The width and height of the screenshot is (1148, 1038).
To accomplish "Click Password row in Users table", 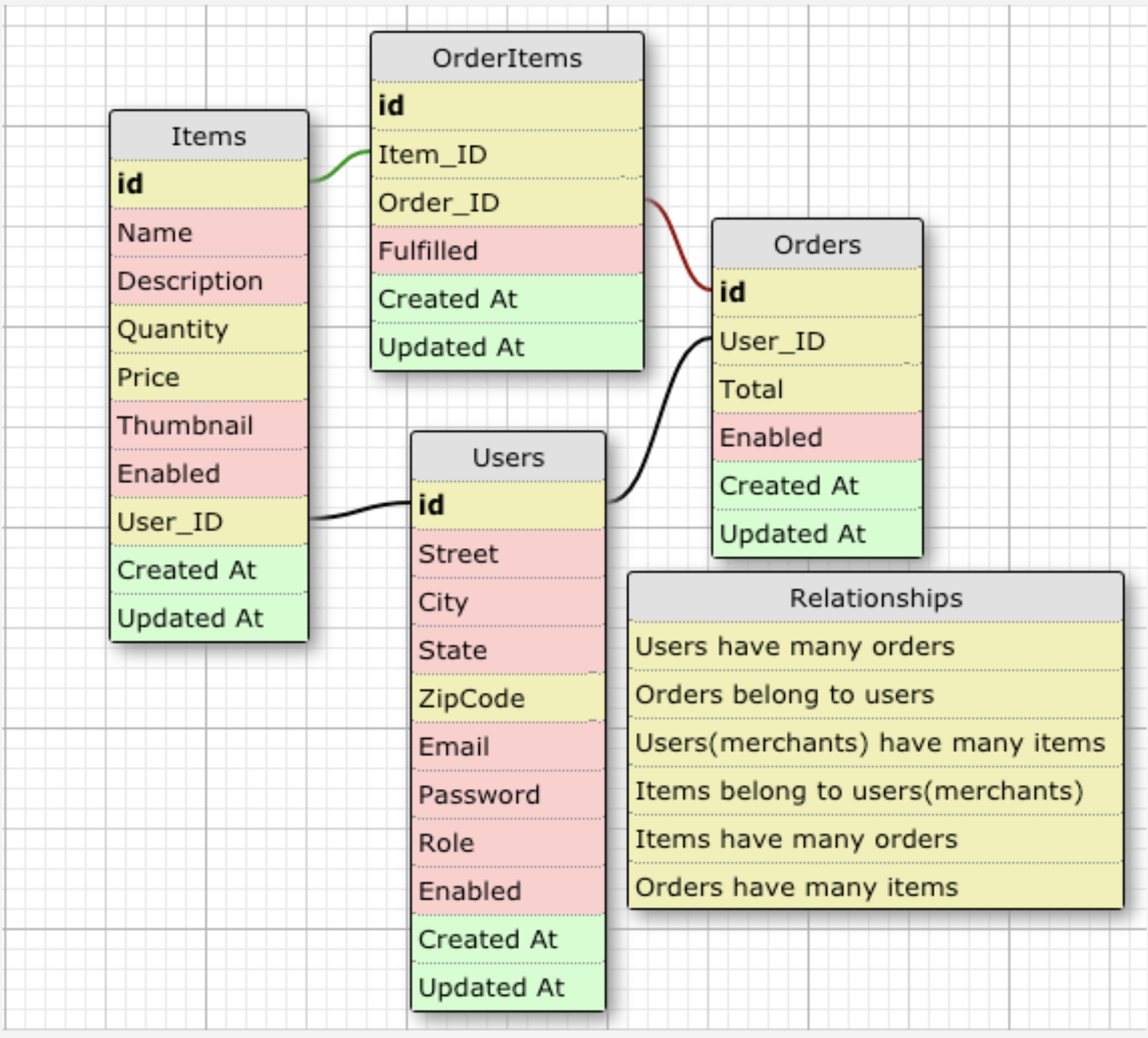I will point(509,794).
